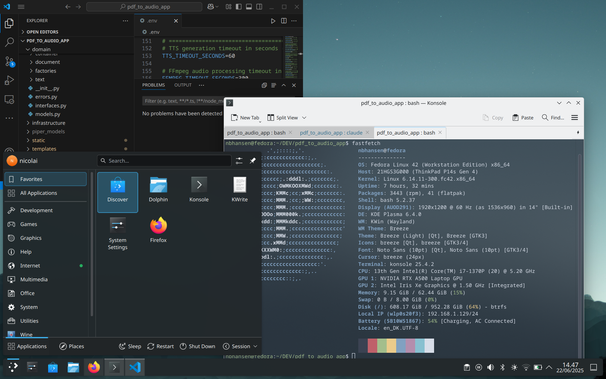This screenshot has width=606, height=379.
Task: Open VS Code Explorer view icon
Action: pos(9,23)
